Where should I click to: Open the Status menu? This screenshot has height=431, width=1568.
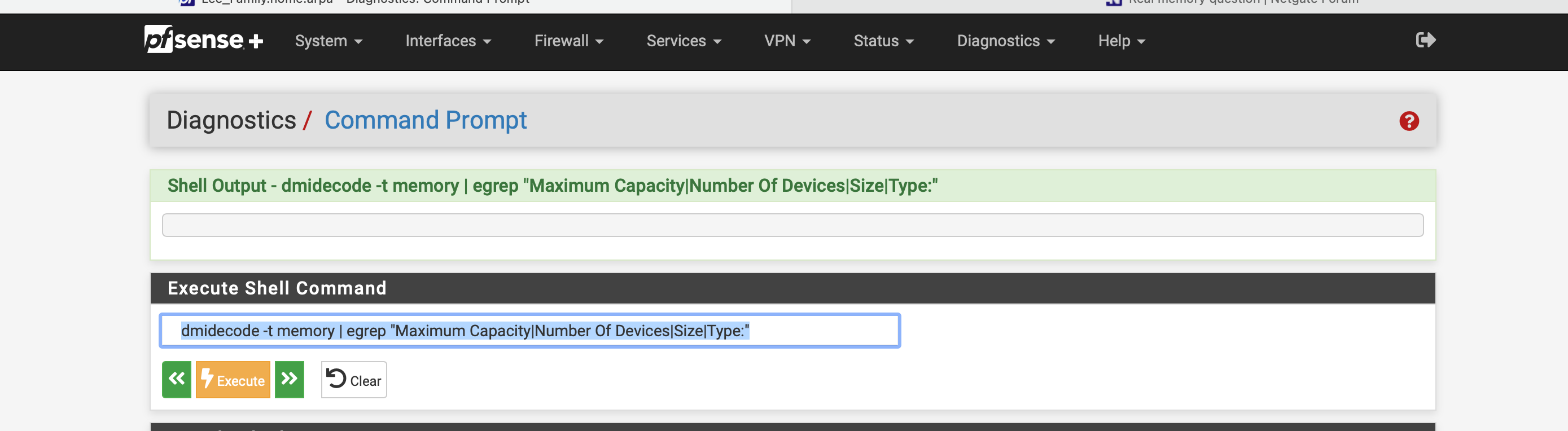(883, 41)
